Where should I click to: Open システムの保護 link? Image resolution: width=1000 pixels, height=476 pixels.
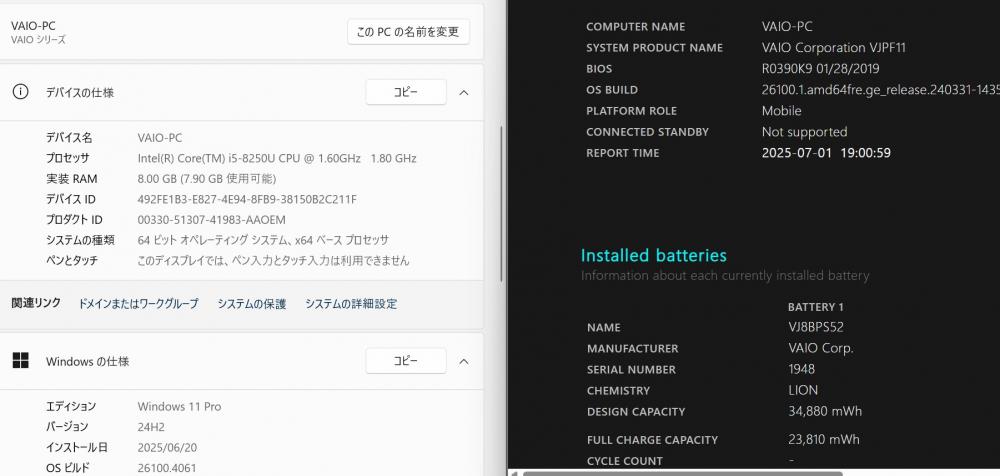251,304
